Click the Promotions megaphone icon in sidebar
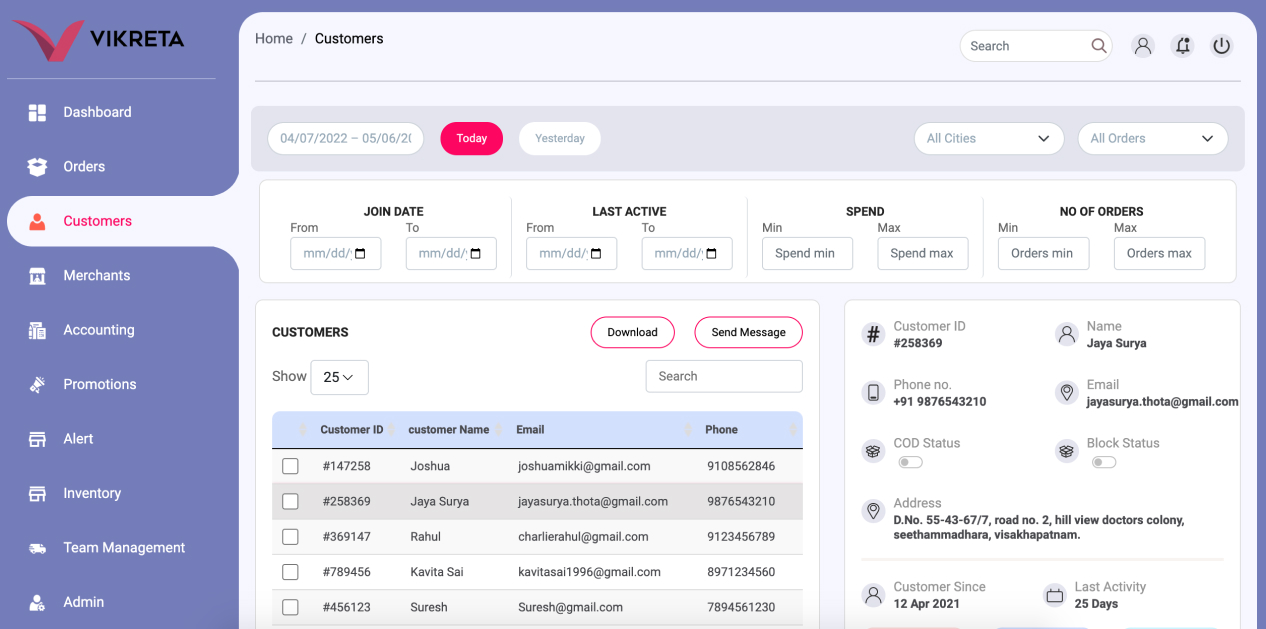The height and width of the screenshot is (629, 1266). point(37,384)
